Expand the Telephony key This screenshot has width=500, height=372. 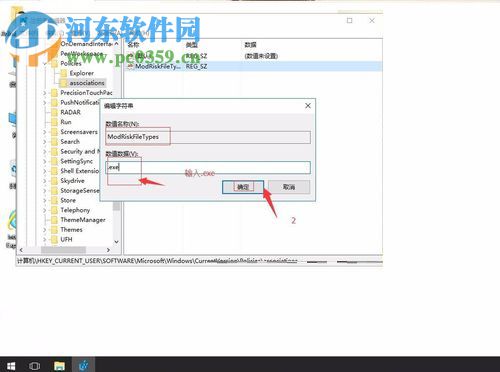point(45,210)
